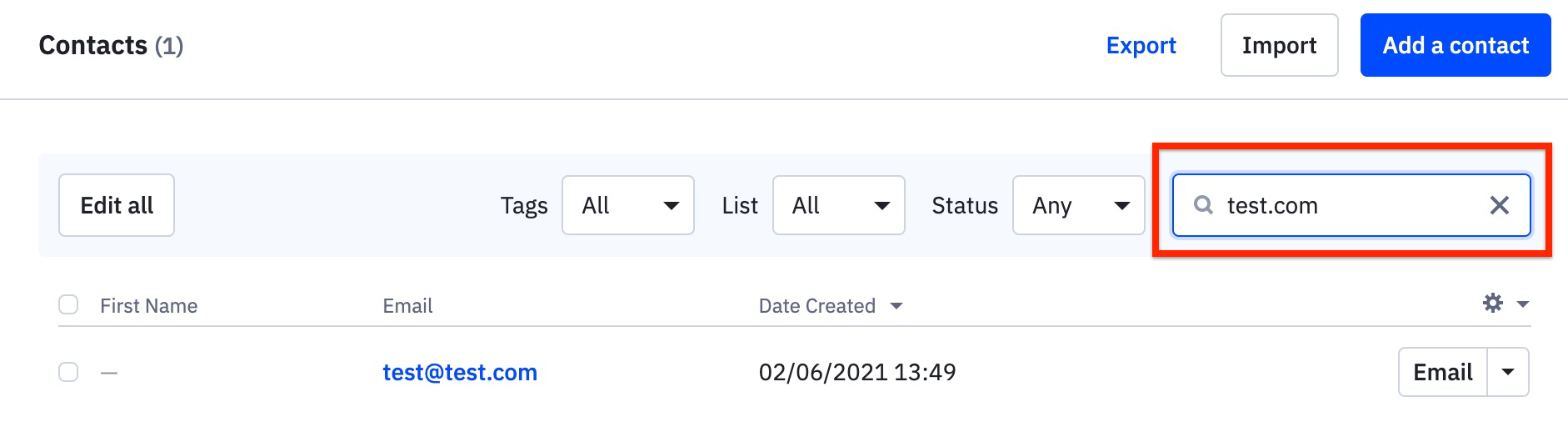
Task: Open the Status filter dropdown
Action: [1078, 205]
